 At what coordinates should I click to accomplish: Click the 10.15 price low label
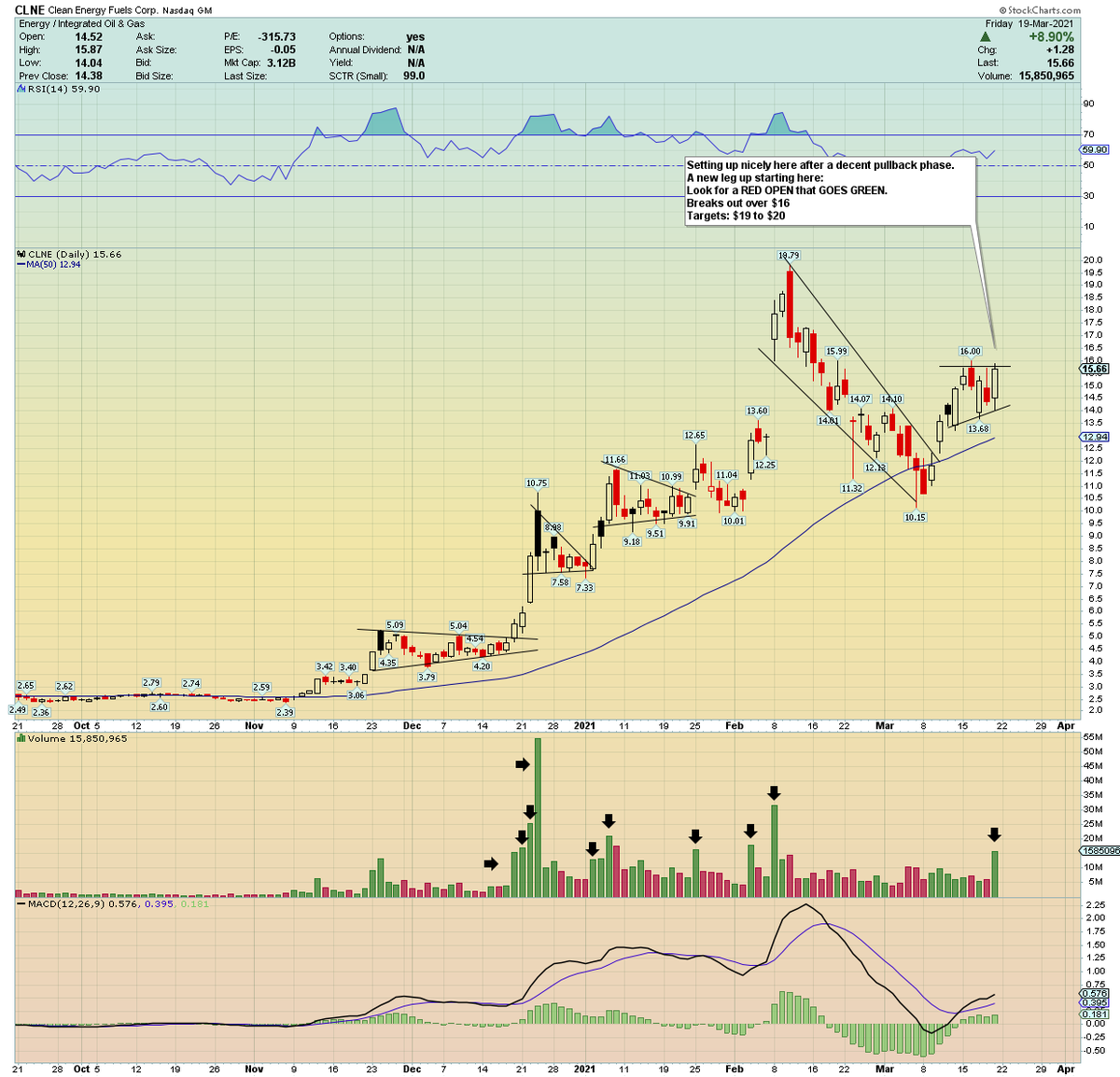[915, 517]
